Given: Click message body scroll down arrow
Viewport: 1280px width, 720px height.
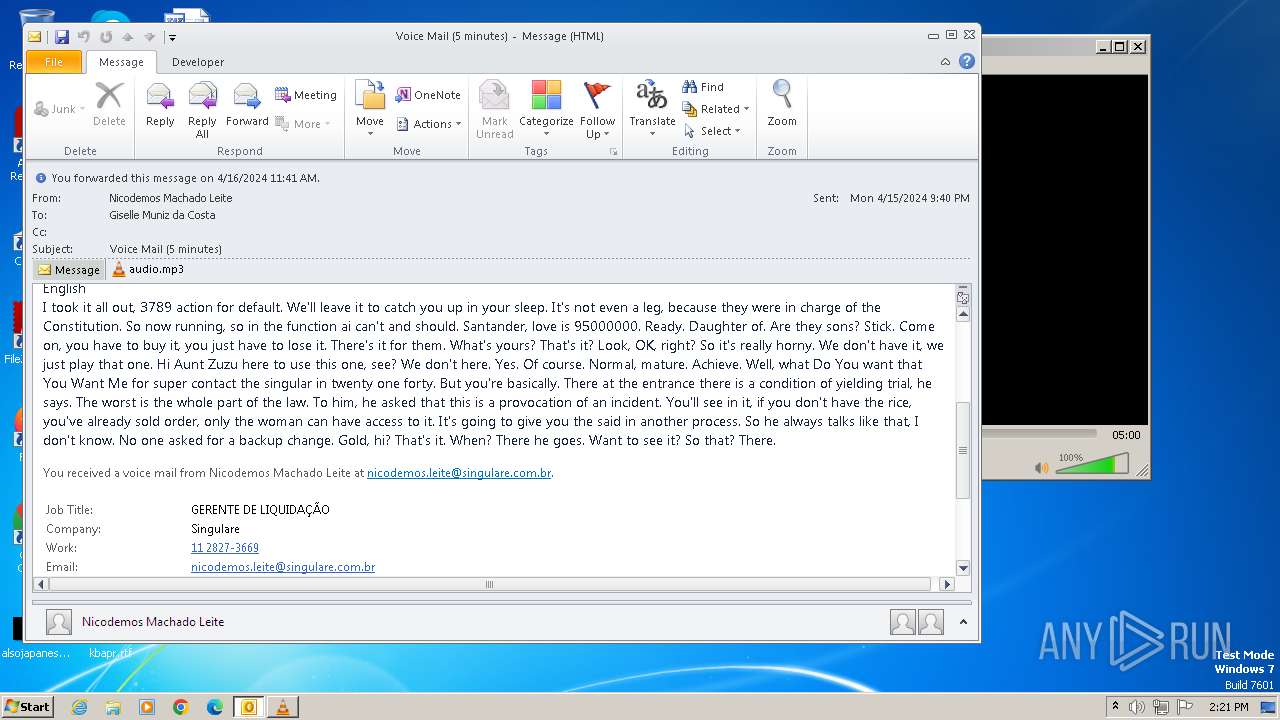Looking at the screenshot, I should point(963,568).
